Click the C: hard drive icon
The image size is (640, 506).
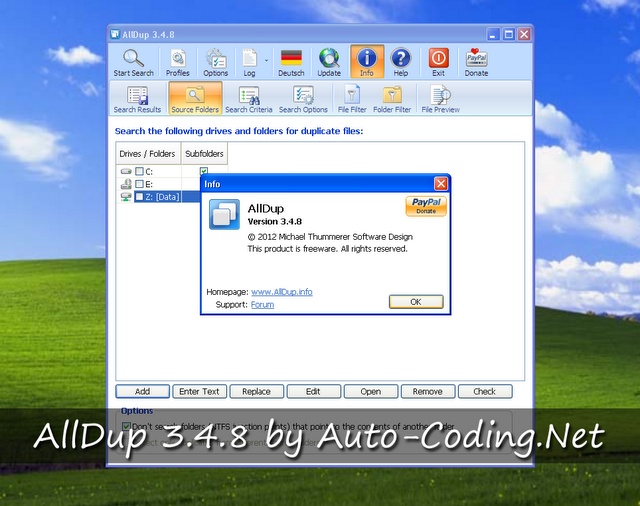pyautogui.click(x=126, y=171)
